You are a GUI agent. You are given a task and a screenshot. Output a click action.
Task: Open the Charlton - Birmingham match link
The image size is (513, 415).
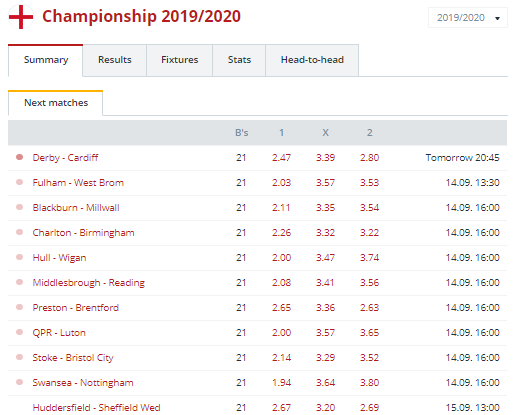pos(83,233)
